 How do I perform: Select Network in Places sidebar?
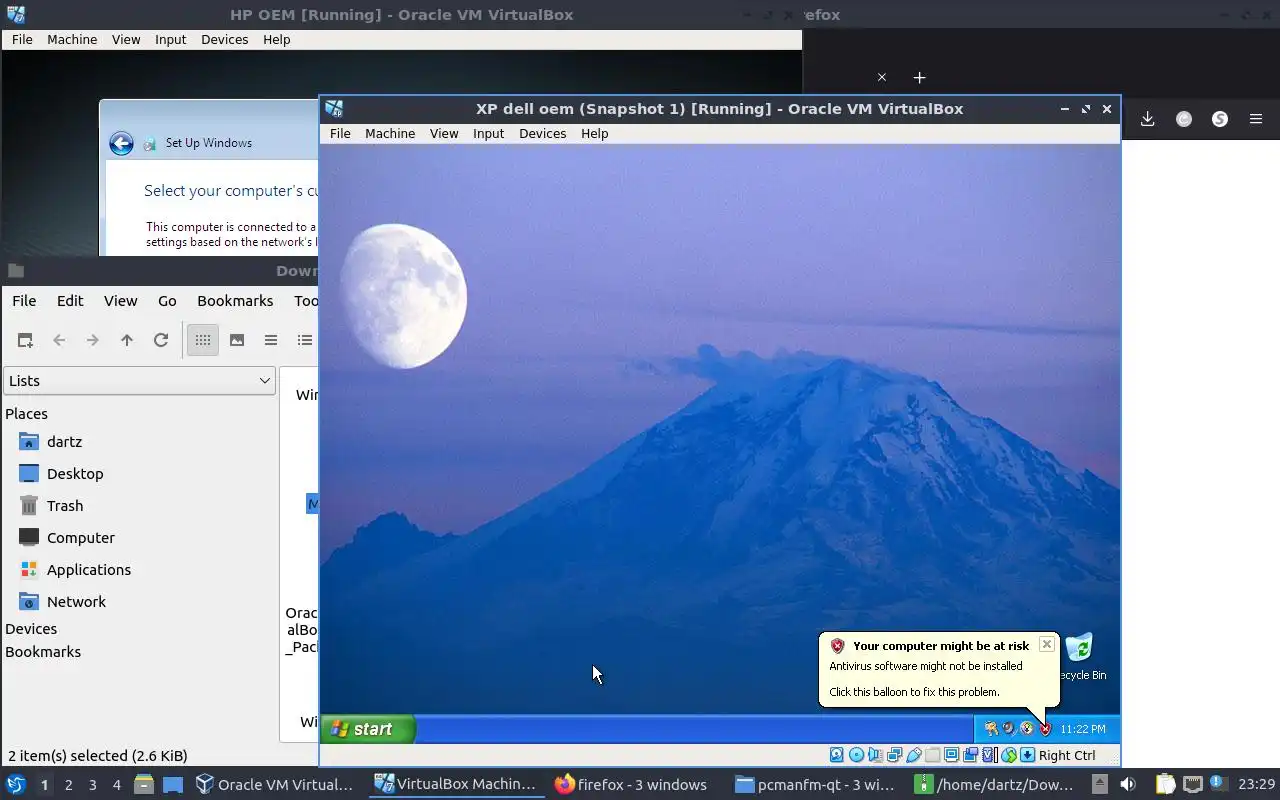pos(76,602)
